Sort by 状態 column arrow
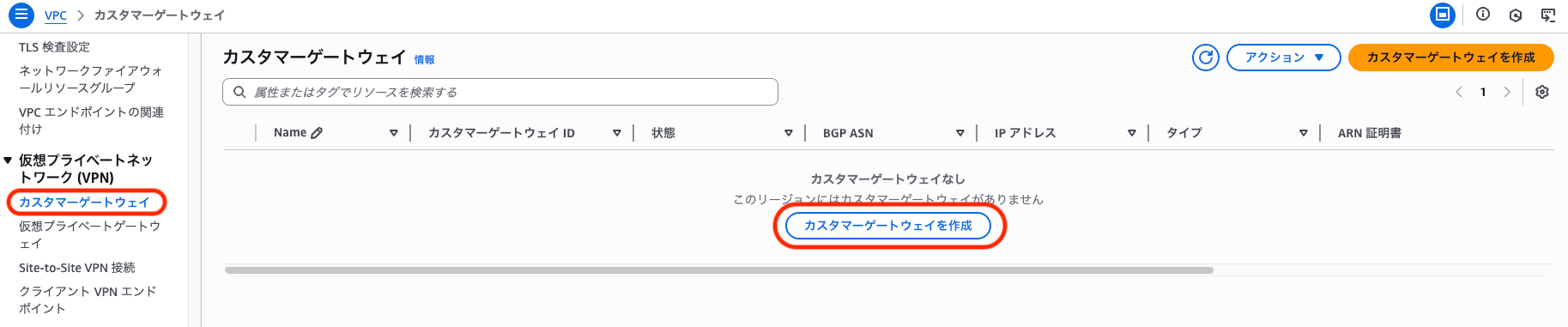 click(789, 133)
